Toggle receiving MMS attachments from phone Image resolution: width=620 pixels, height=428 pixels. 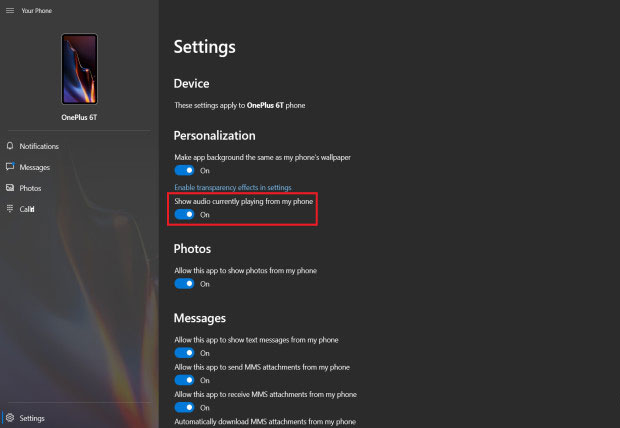point(184,407)
